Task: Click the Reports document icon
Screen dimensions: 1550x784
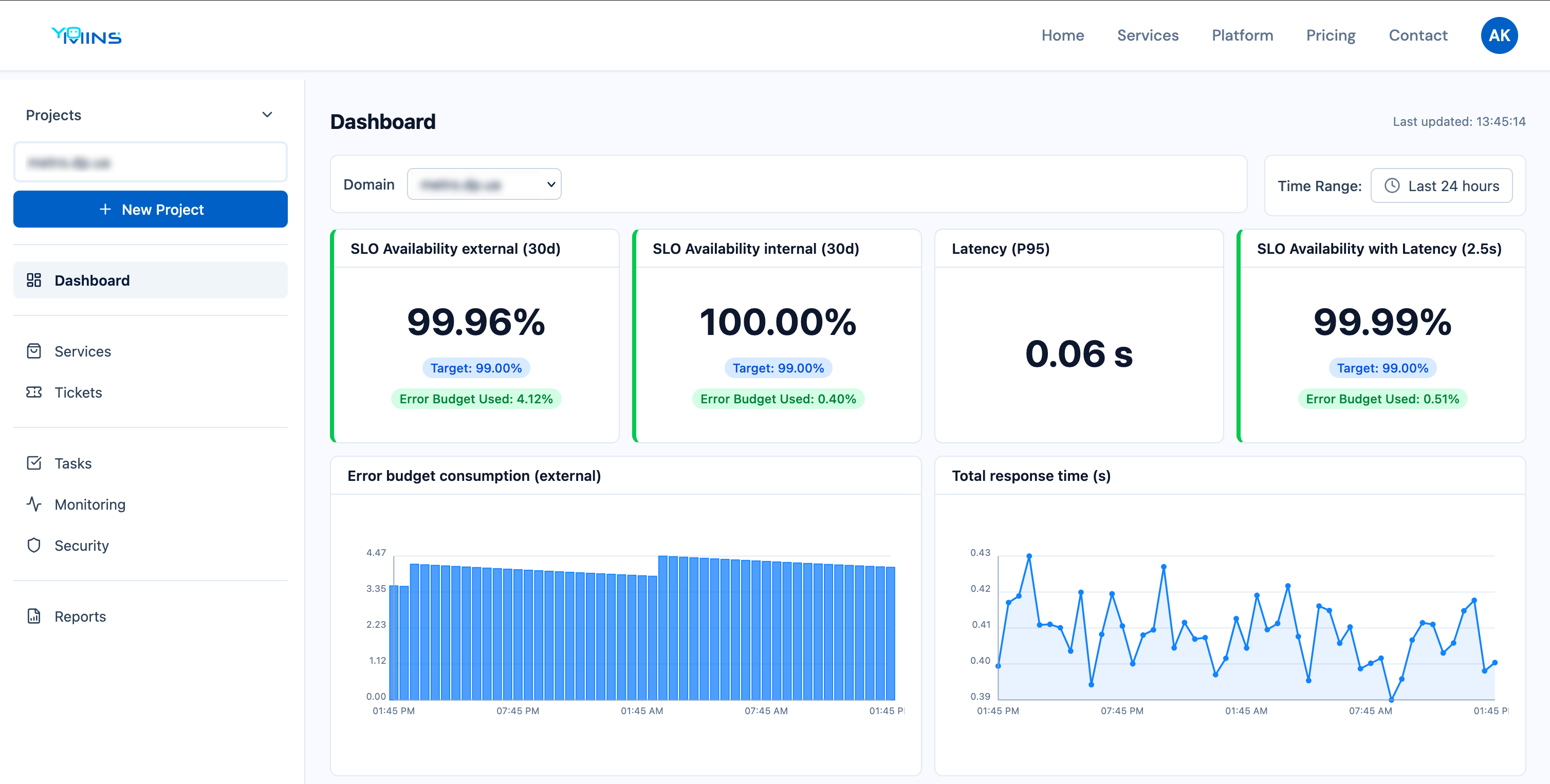Action: point(34,616)
